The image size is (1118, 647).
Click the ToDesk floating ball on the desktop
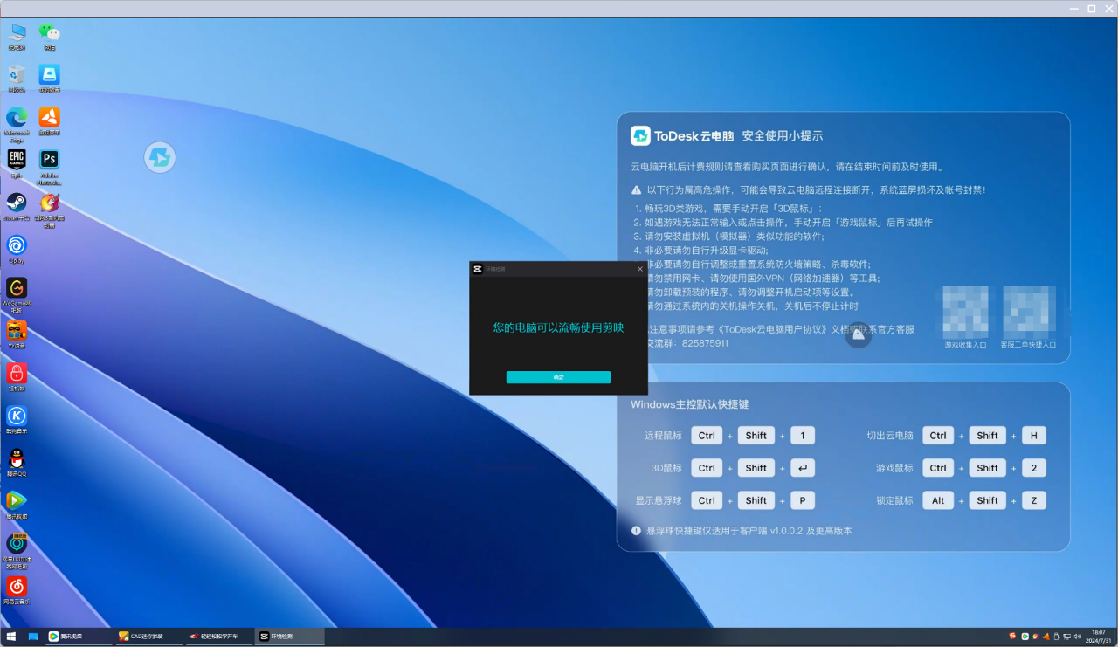point(160,157)
